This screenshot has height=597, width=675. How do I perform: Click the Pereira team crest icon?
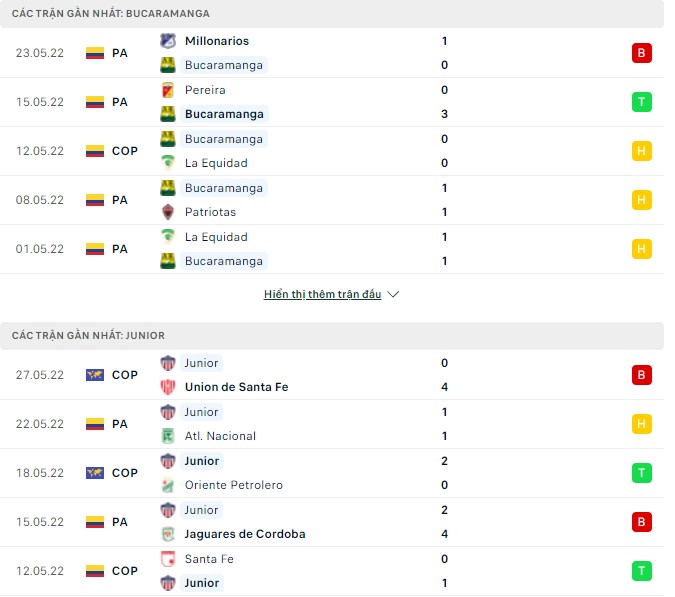(x=168, y=90)
